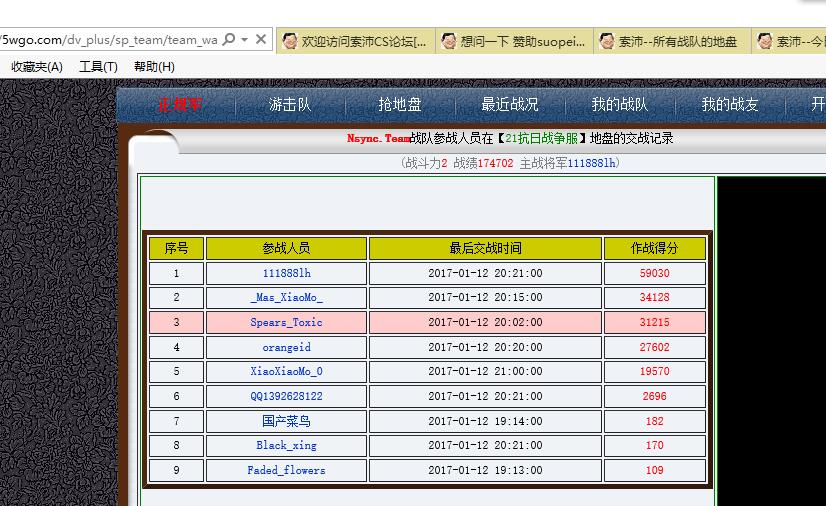The width and height of the screenshot is (826, 506).
Task: Open 最近战况 navigation link
Action: click(x=510, y=105)
